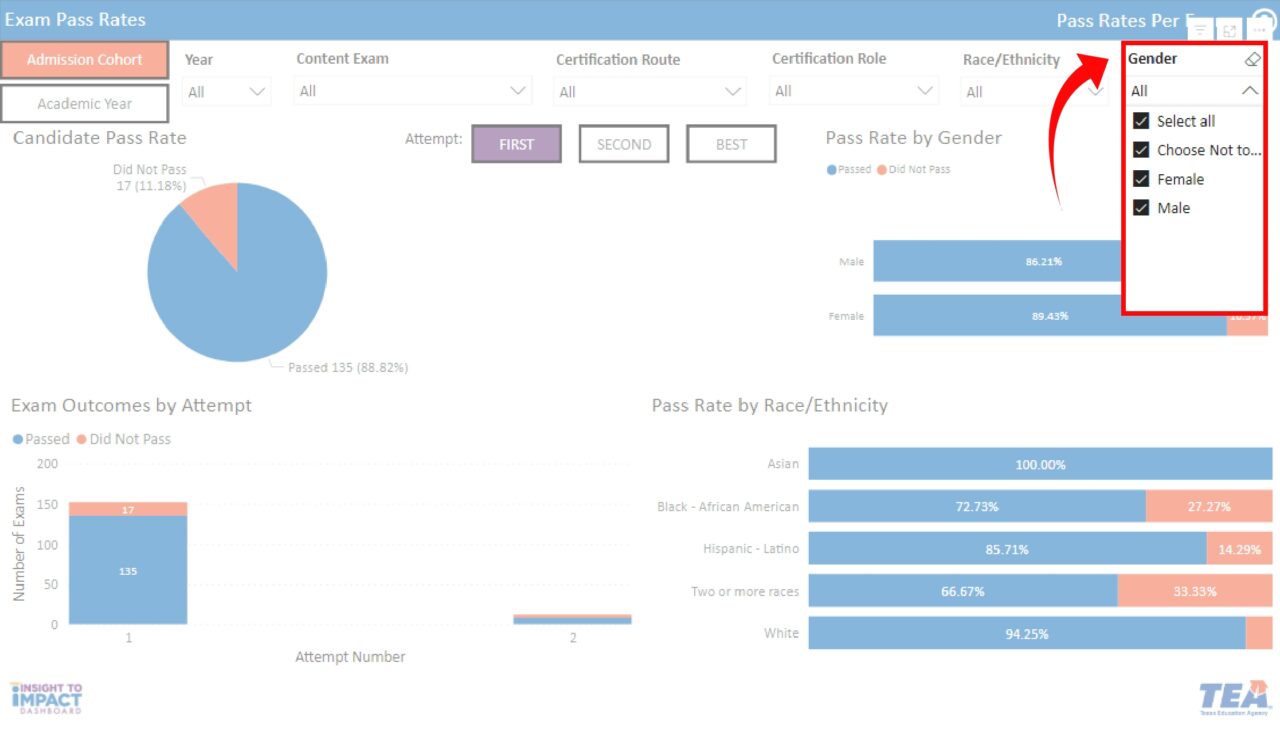Toggle the Male checkbox off

(x=1141, y=208)
